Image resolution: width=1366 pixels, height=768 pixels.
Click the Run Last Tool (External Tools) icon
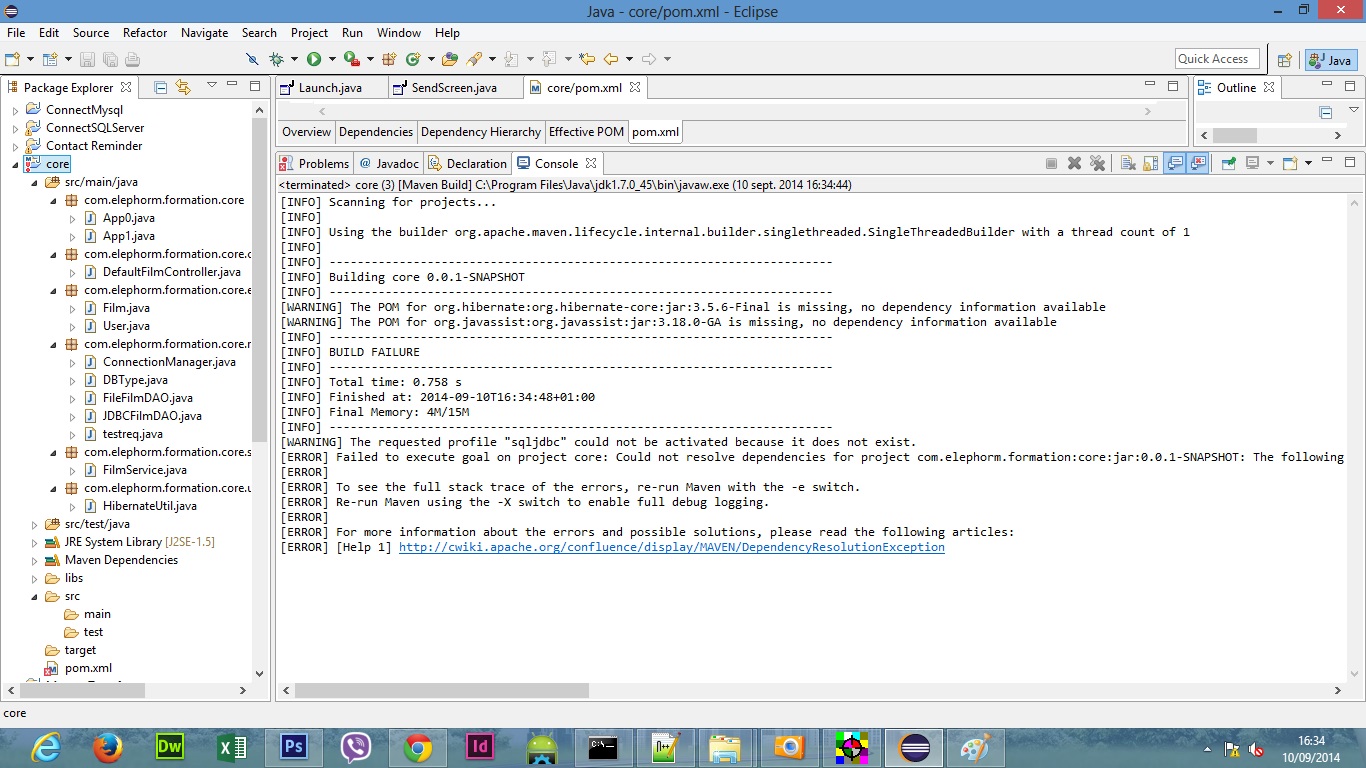click(x=352, y=59)
